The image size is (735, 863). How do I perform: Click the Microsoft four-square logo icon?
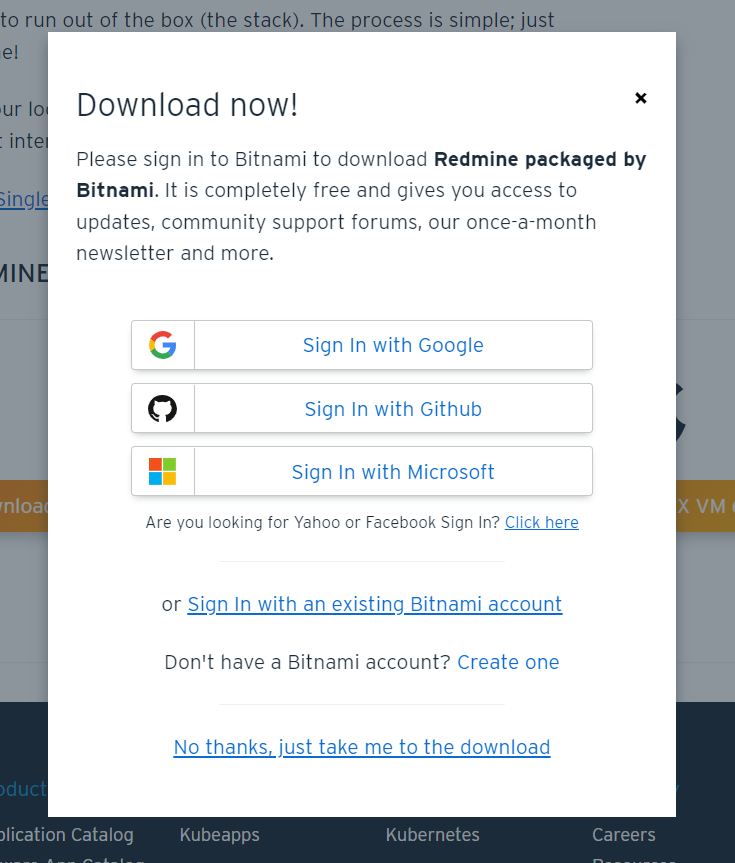[x=163, y=471]
